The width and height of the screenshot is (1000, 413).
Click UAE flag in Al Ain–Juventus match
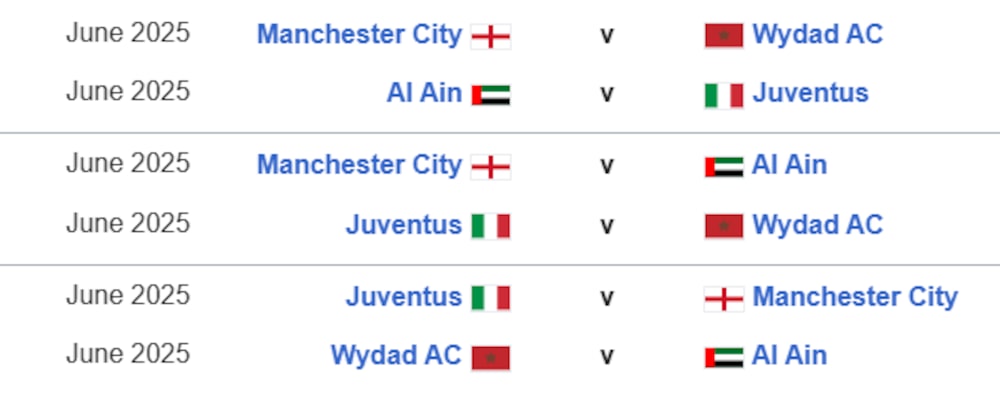click(490, 95)
